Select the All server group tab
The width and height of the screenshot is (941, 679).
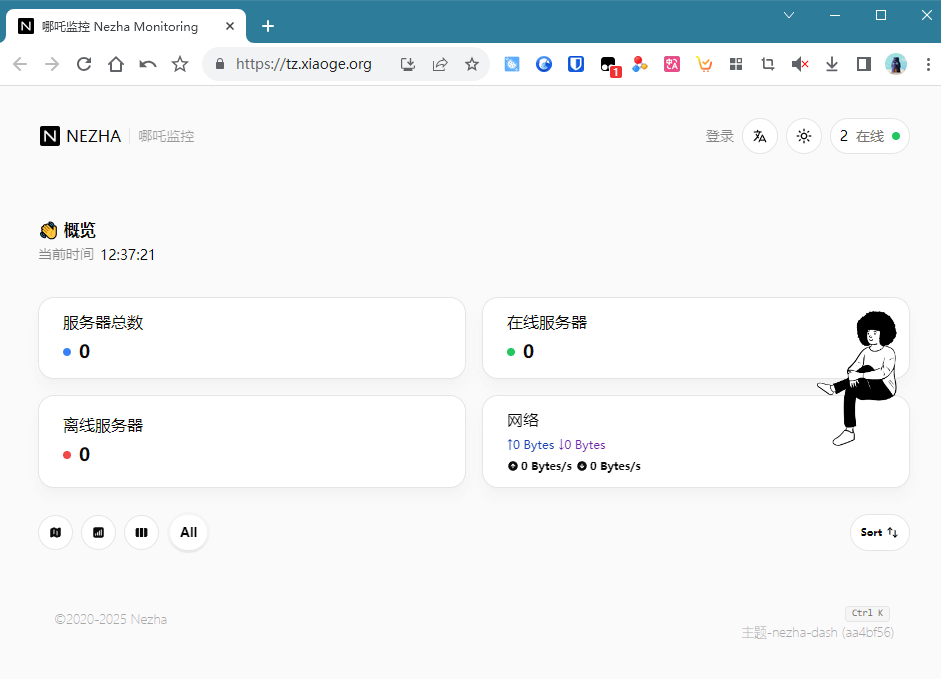click(188, 532)
